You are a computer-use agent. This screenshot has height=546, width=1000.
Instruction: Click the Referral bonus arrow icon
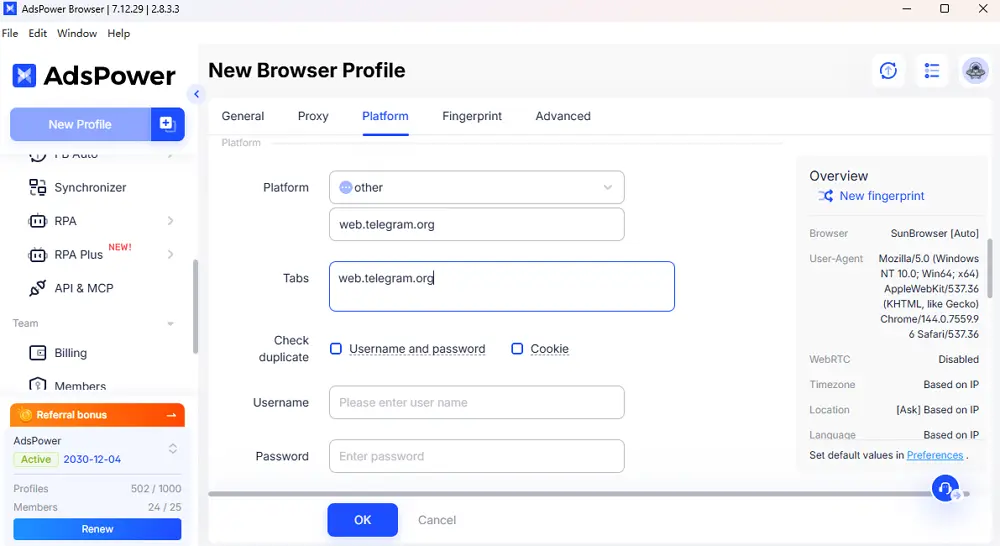171,415
